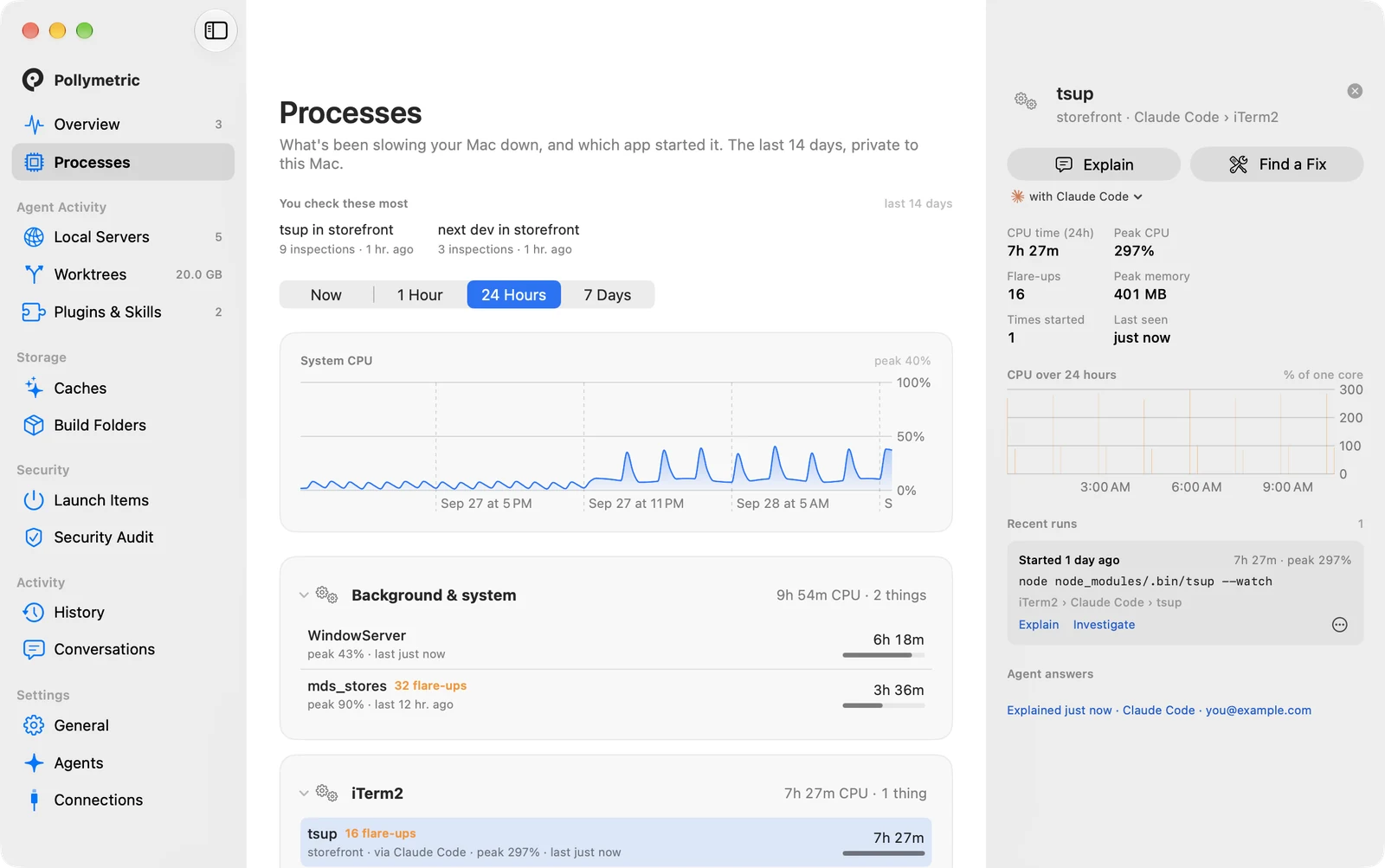The height and width of the screenshot is (868, 1385).
Task: Click the Caches sparkle icon
Action: [34, 389]
